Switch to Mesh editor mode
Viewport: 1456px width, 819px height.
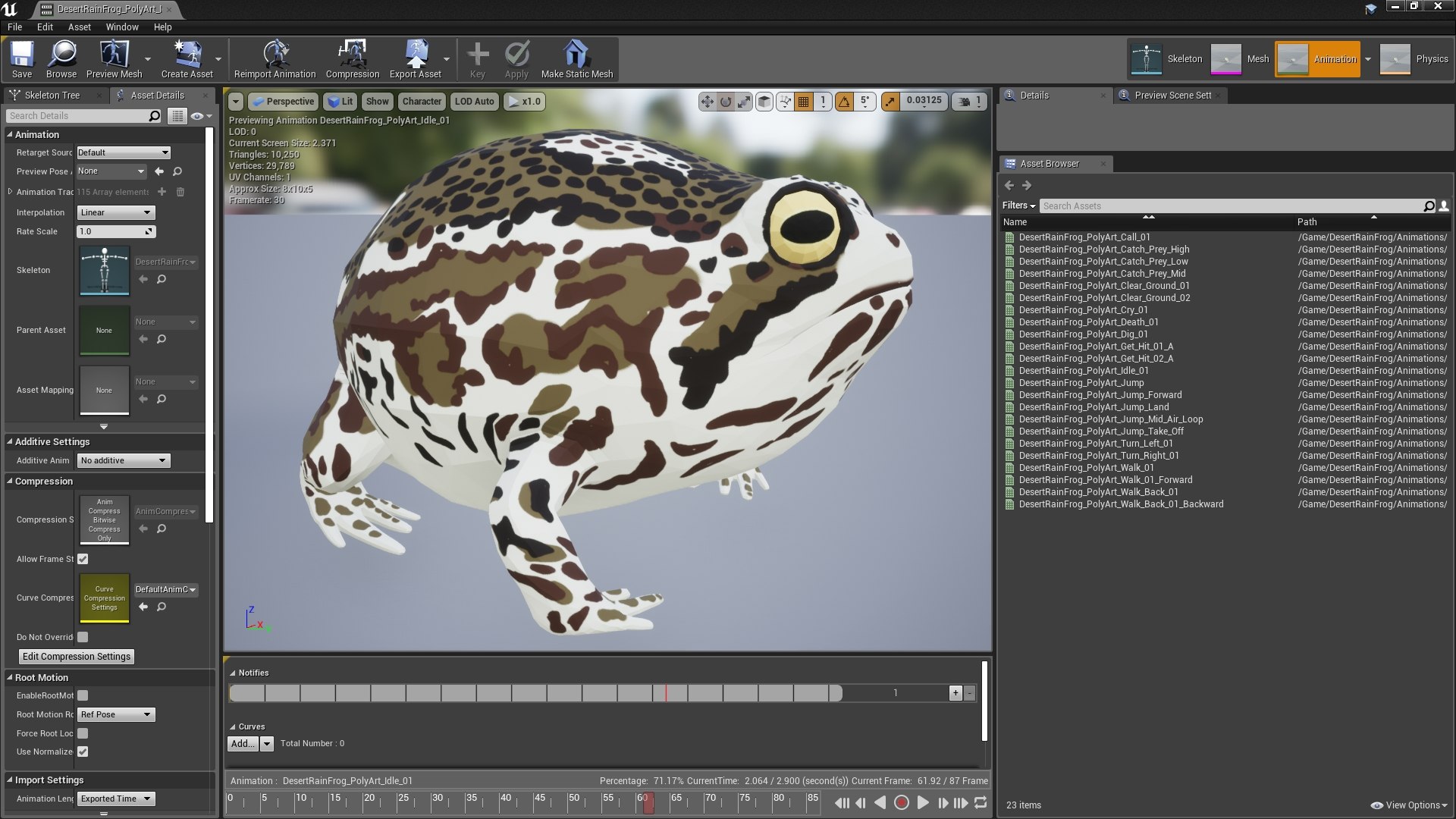pos(1241,59)
